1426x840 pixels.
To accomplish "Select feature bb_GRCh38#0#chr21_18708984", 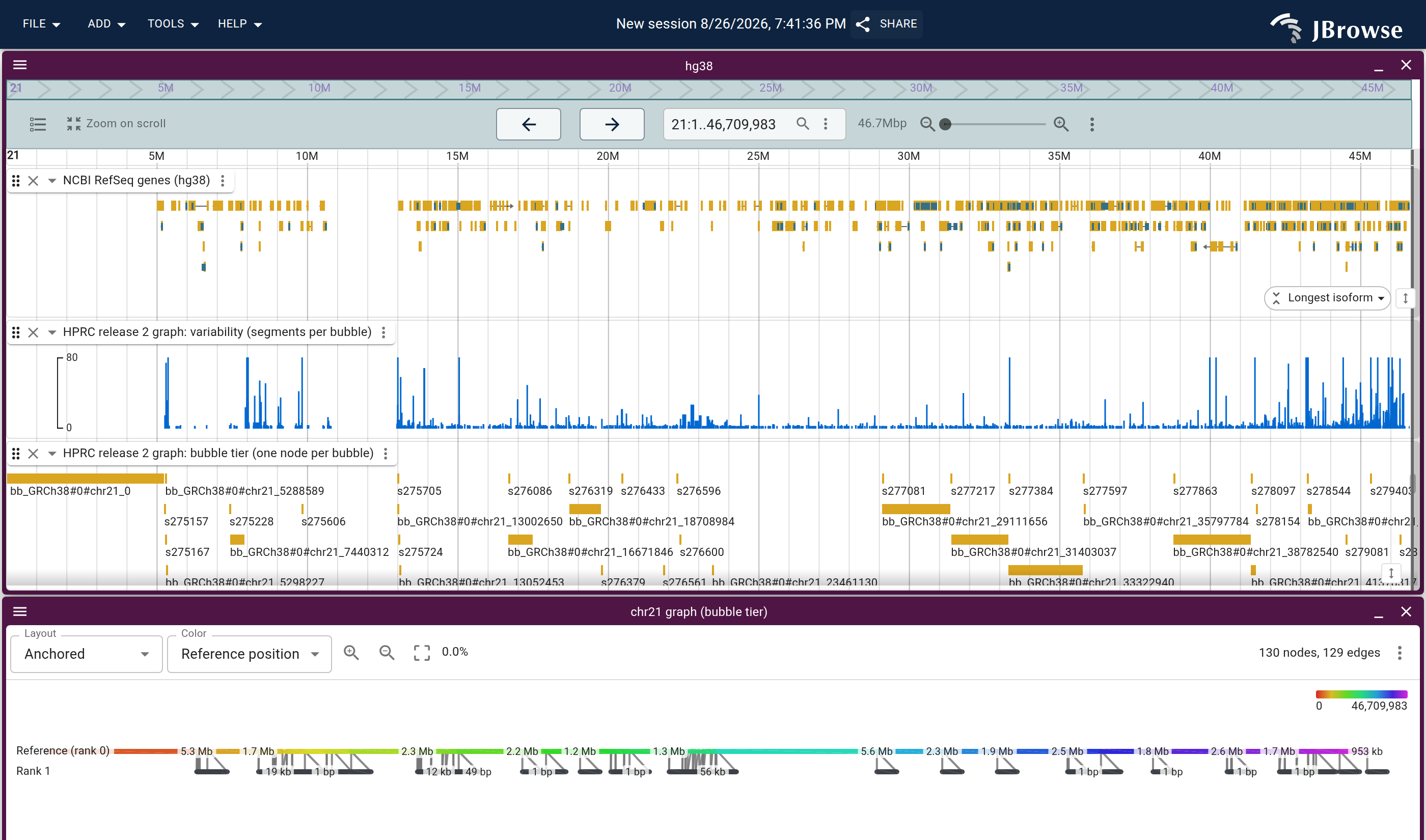I will click(x=585, y=509).
